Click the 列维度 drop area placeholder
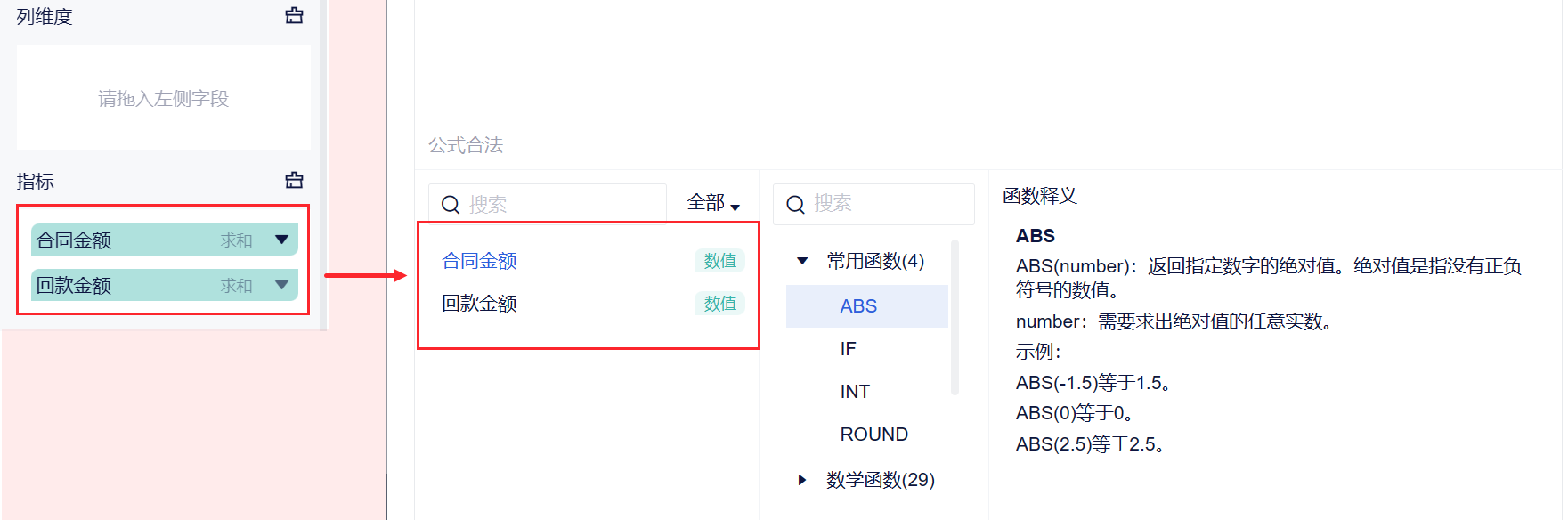The image size is (1568, 520). point(163,98)
